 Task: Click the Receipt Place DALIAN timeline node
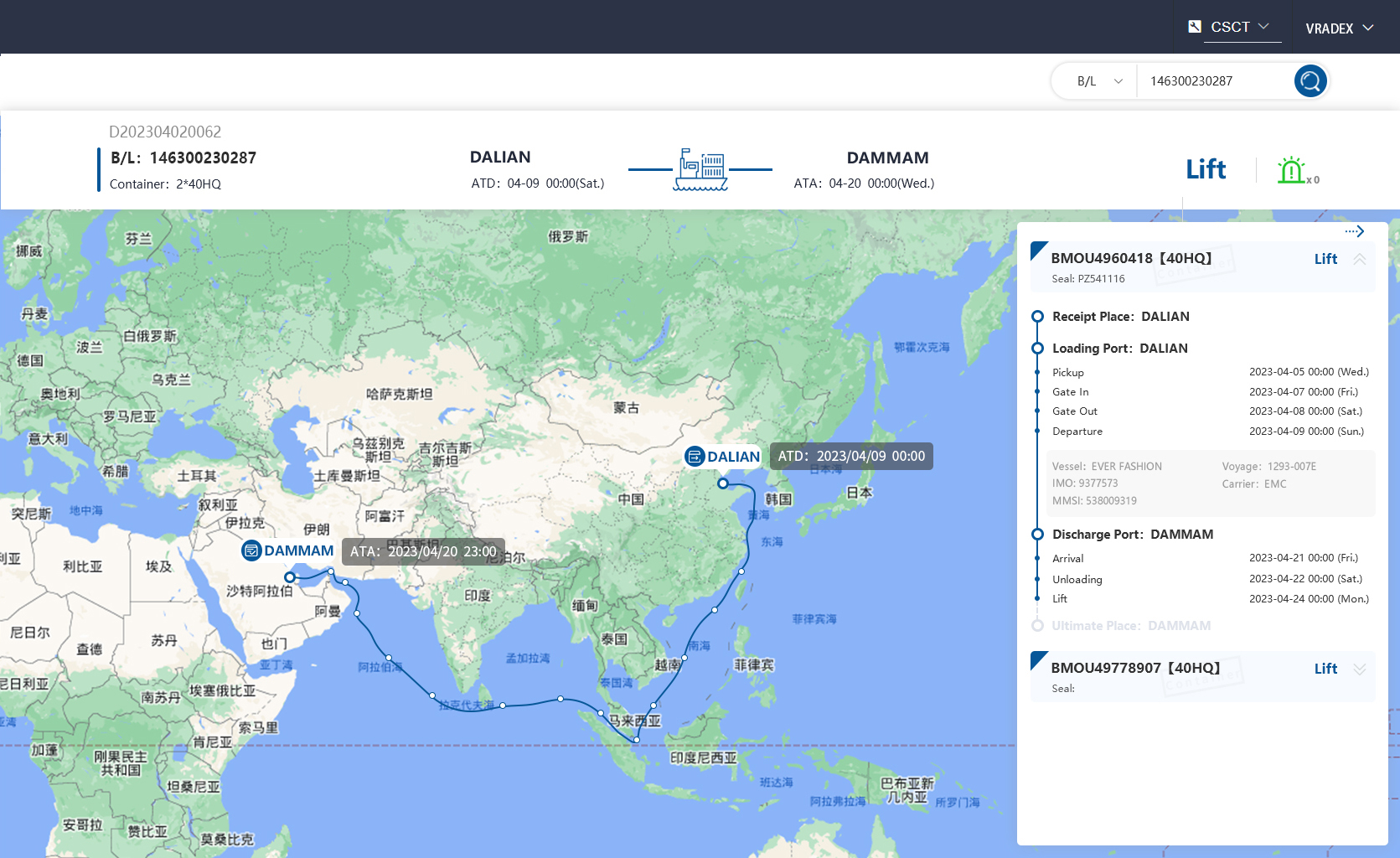coord(1037,317)
